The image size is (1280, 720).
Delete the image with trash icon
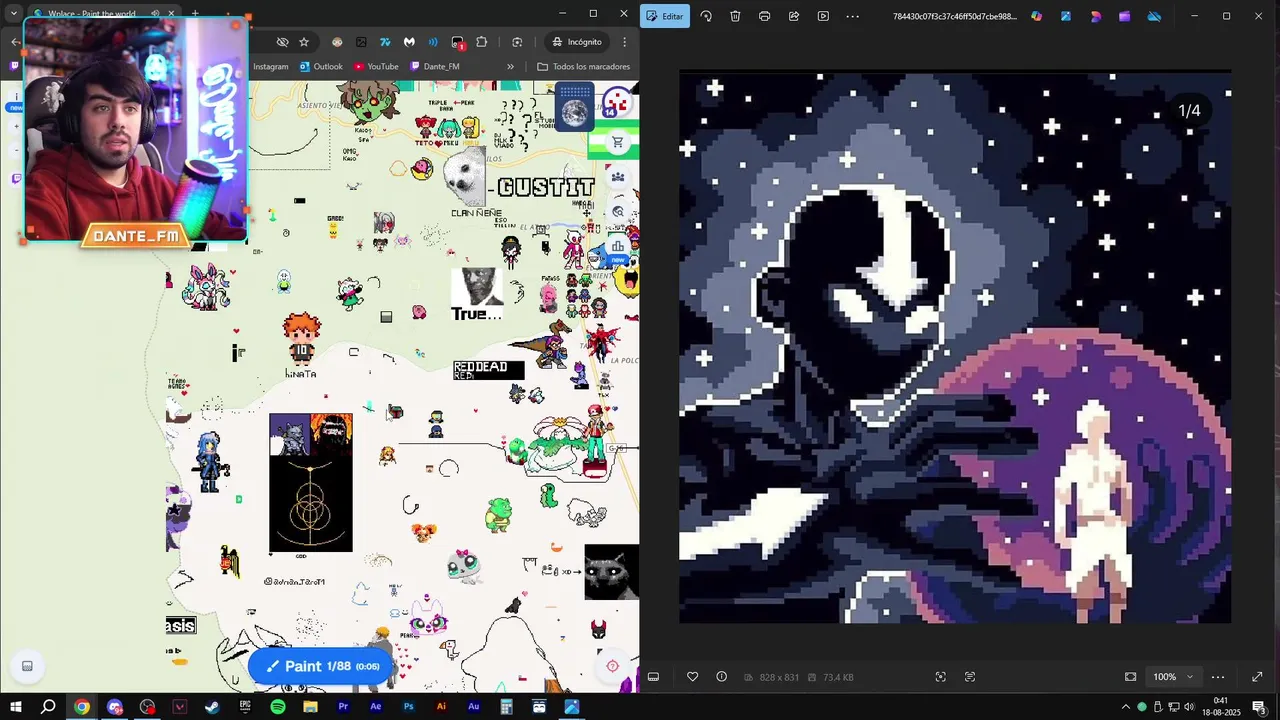click(x=735, y=16)
